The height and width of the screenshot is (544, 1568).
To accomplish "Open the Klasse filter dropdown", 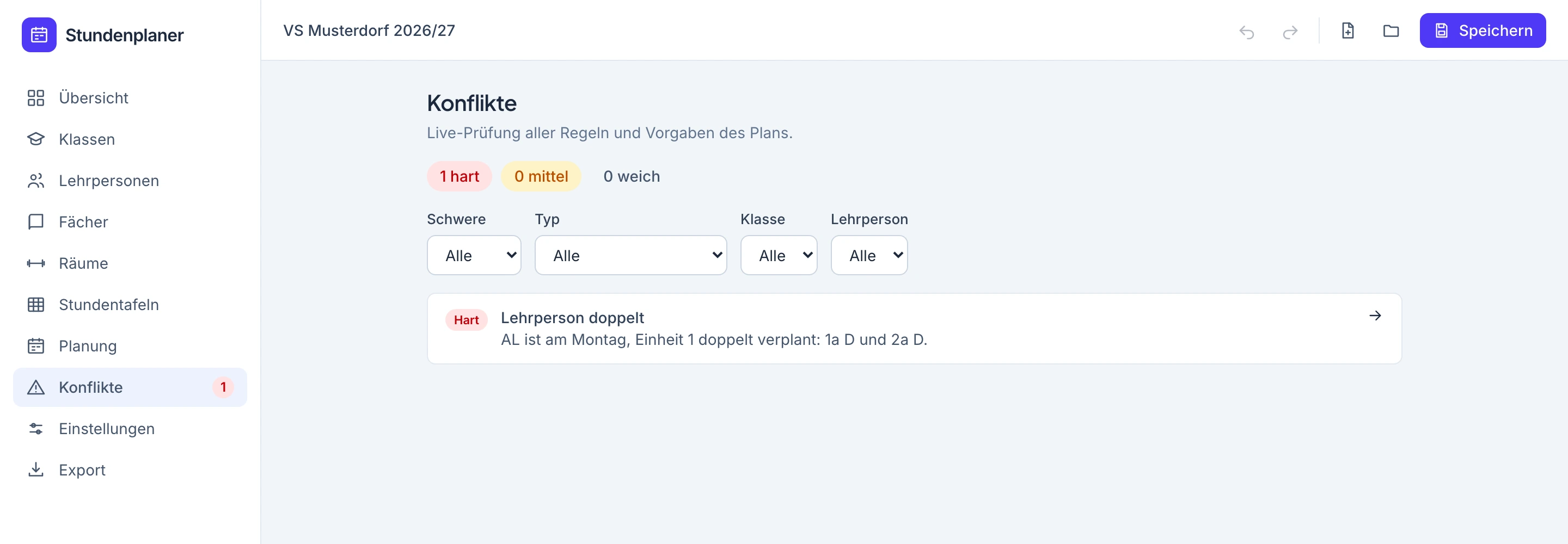I will coord(779,256).
